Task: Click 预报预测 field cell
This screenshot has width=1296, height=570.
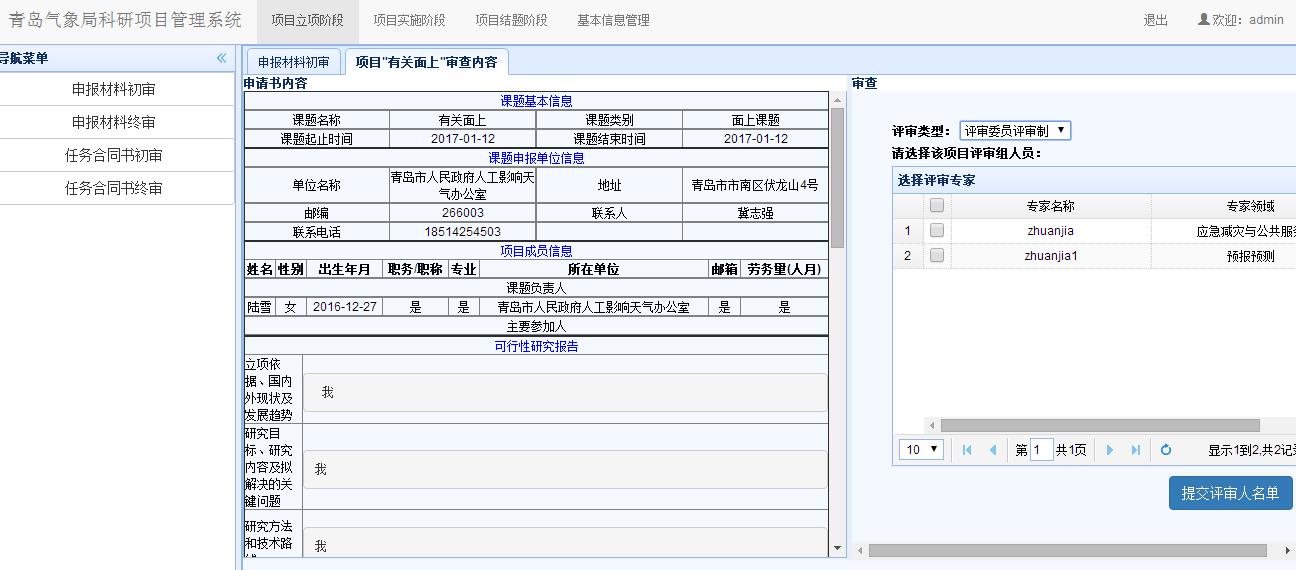Action: coord(1250,256)
